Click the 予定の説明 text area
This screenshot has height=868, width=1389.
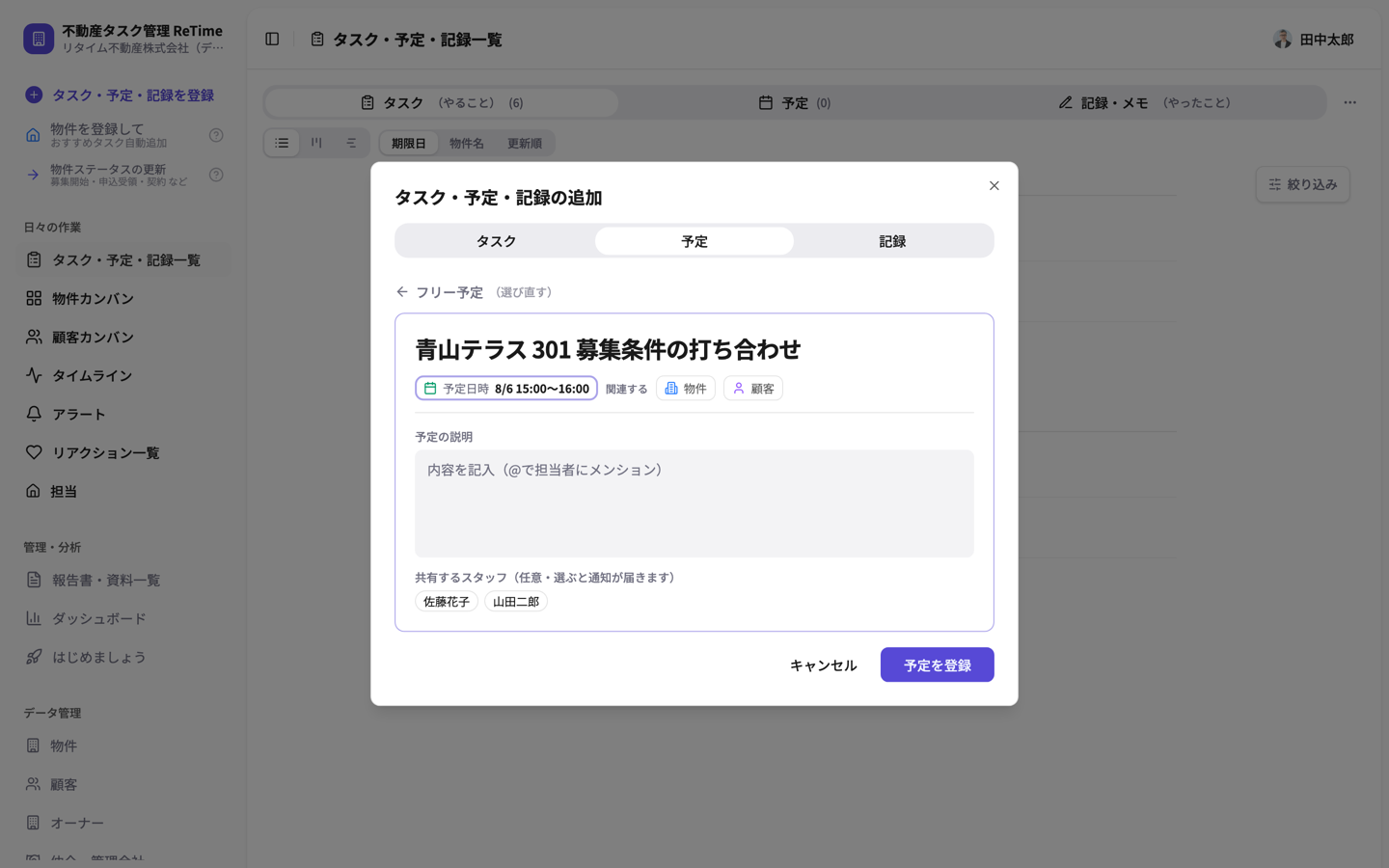click(x=694, y=503)
